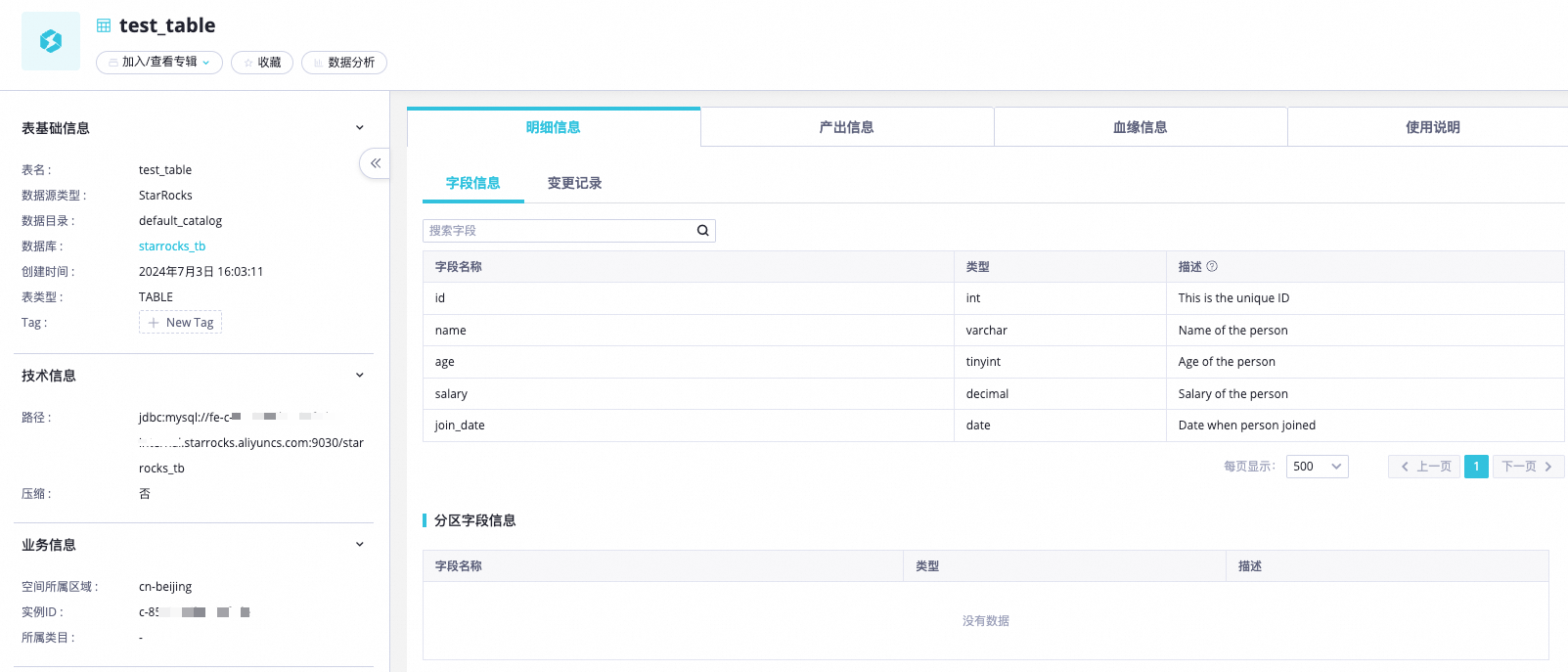1568x672 pixels.
Task: Click 'This is the unique ID' description
Action: pos(1233,298)
